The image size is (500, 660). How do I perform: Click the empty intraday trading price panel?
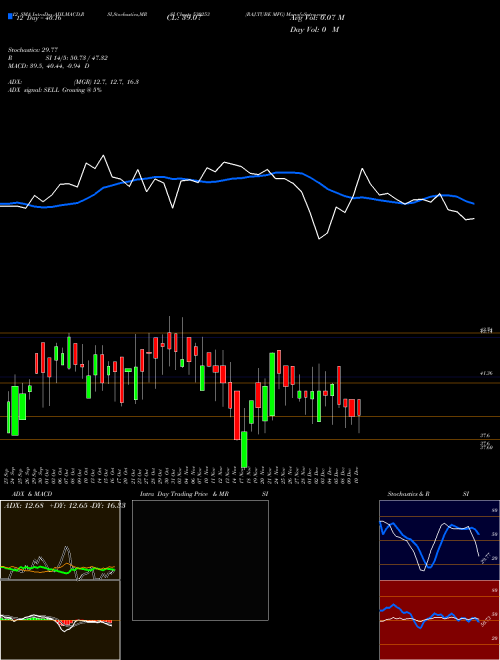[x=200, y=560]
